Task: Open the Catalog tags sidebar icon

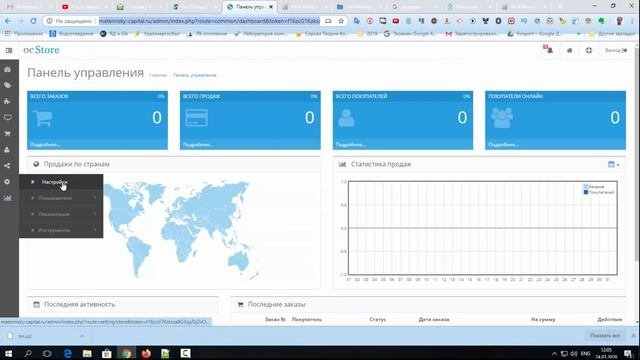Action: tap(7, 85)
